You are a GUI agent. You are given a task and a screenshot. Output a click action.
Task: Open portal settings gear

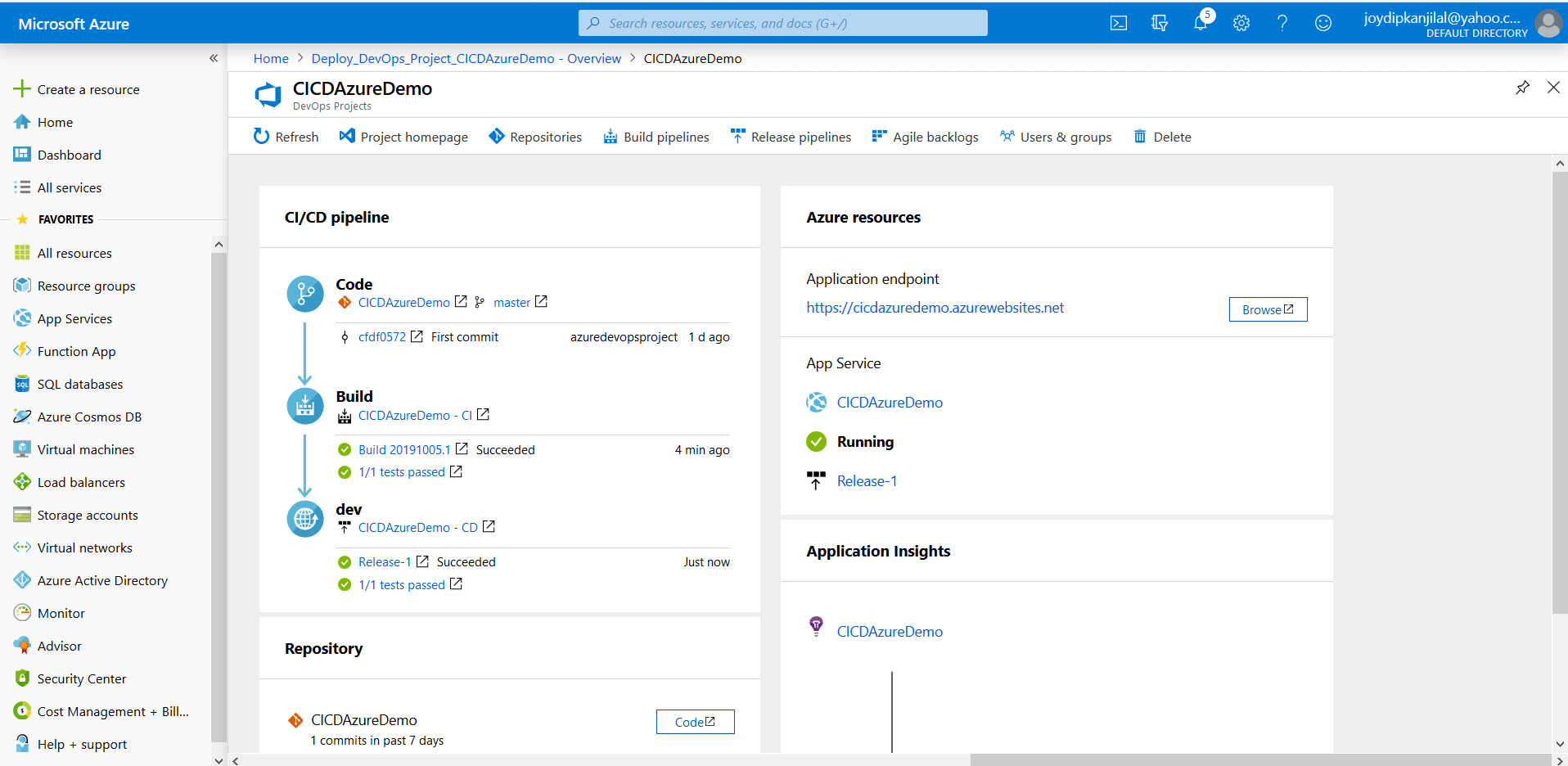coord(1241,23)
